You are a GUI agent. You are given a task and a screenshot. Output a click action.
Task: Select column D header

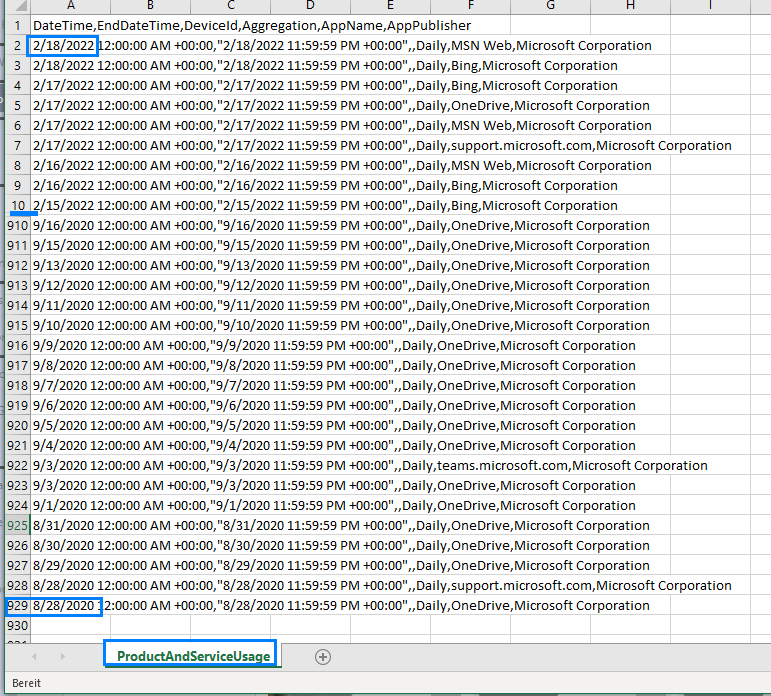[310, 6]
